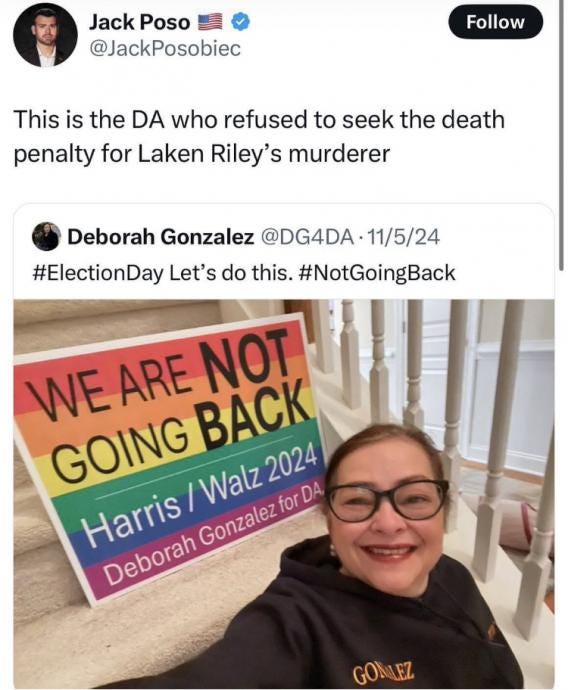The image size is (568, 690).
Task: Select the #ElectionDay hashtag
Action: [x=98, y=273]
